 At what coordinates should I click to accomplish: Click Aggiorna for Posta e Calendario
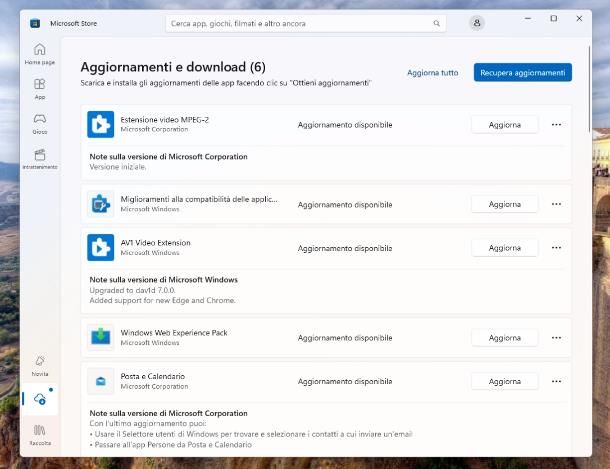[505, 381]
